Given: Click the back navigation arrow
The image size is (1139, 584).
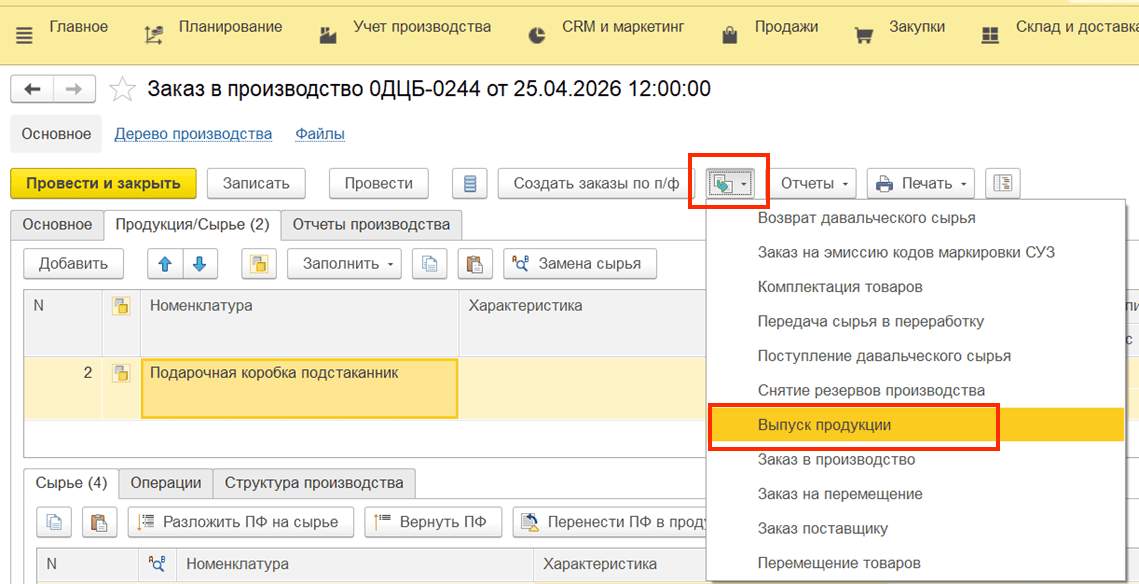Looking at the screenshot, I should pos(32,89).
